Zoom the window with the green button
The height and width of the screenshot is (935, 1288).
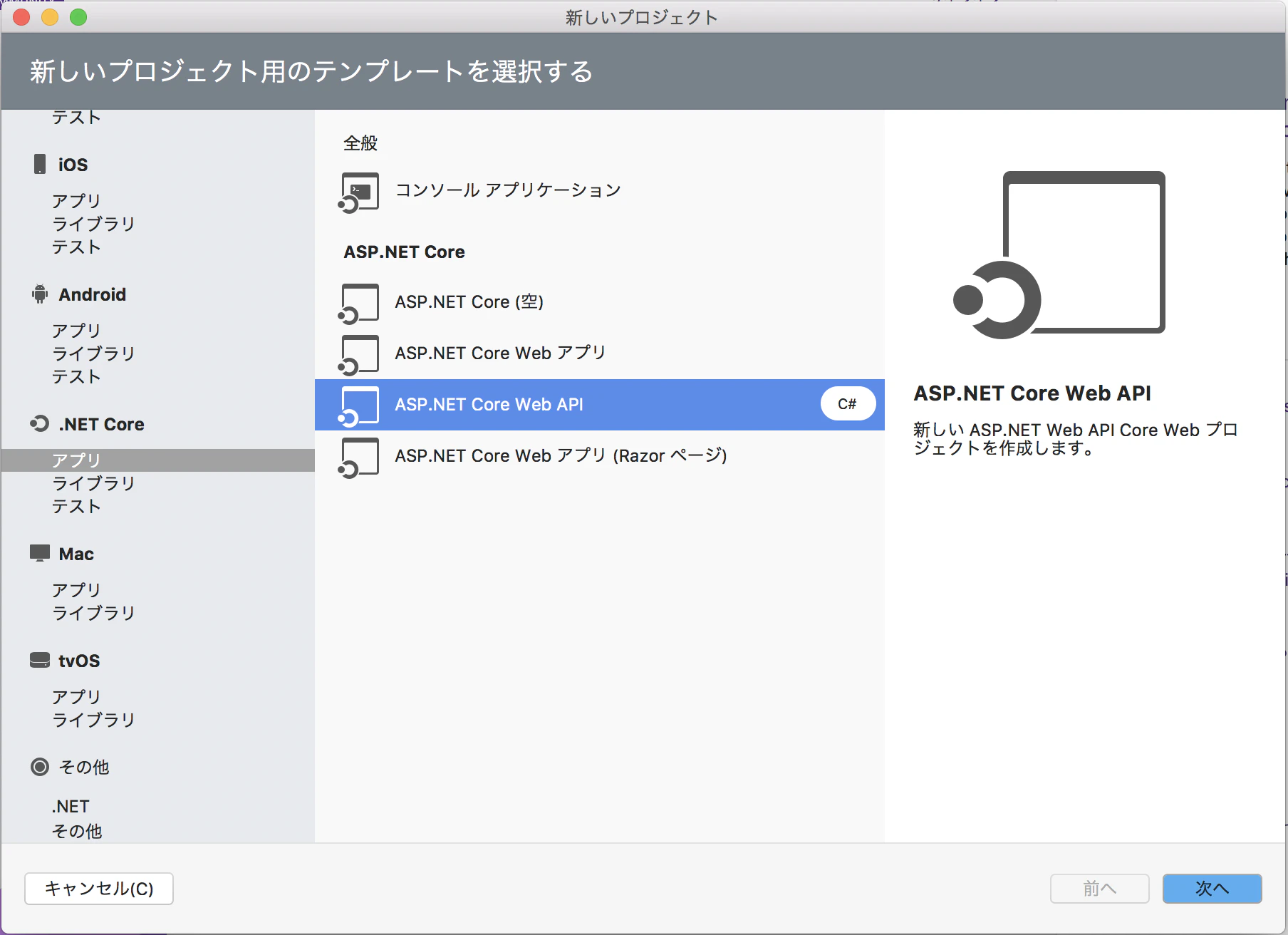click(x=78, y=17)
